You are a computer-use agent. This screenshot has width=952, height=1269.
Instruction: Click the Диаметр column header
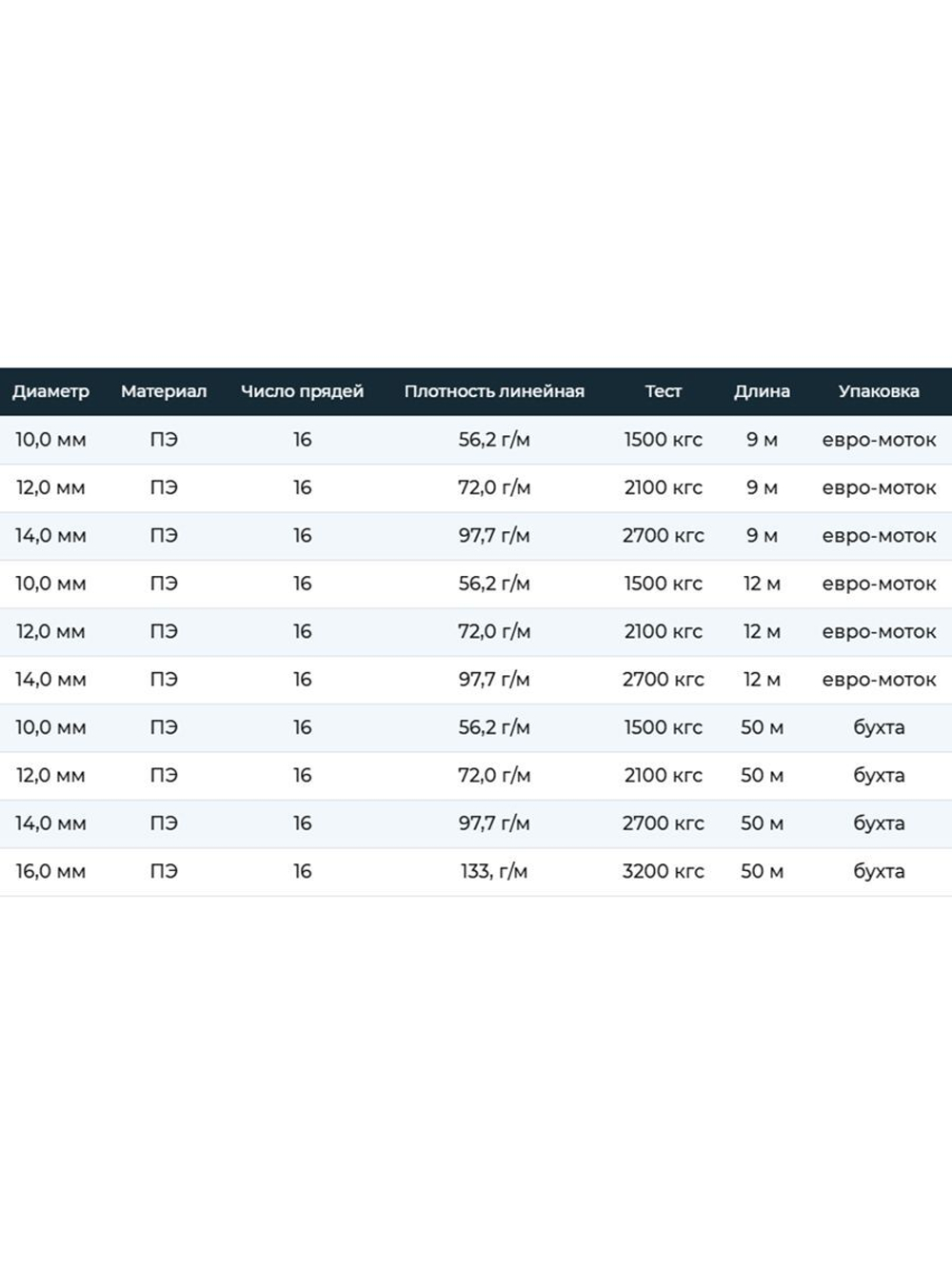click(50, 391)
